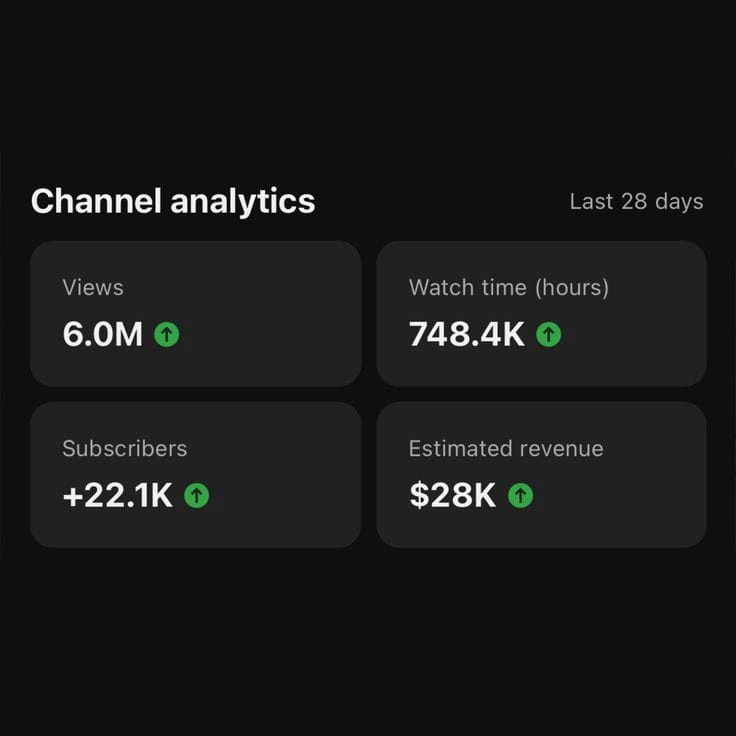Viewport: 736px width, 736px height.
Task: Select the Estimated revenue label text
Action: (506, 449)
